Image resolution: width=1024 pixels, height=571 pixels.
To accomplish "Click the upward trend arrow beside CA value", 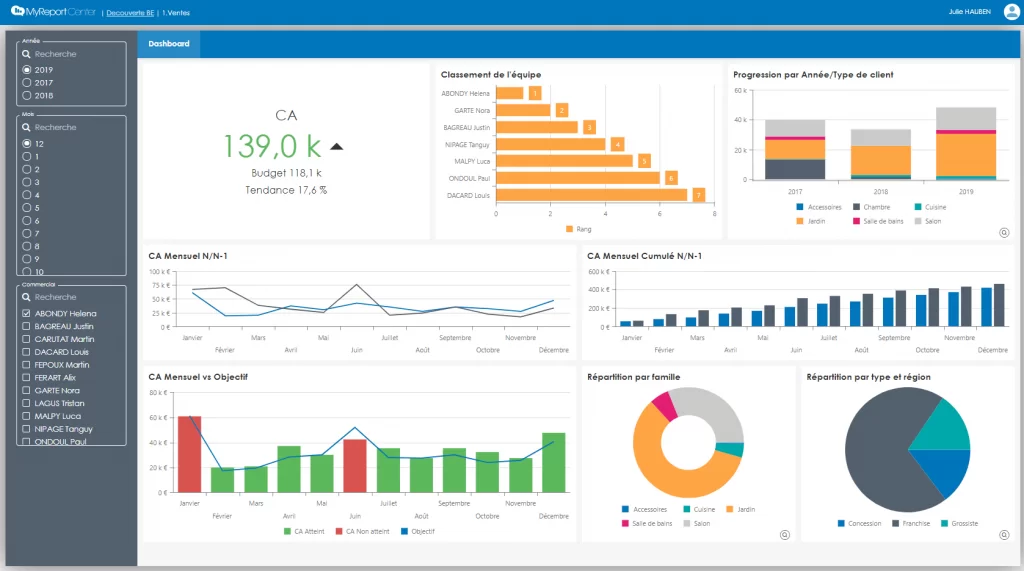I will [337, 146].
